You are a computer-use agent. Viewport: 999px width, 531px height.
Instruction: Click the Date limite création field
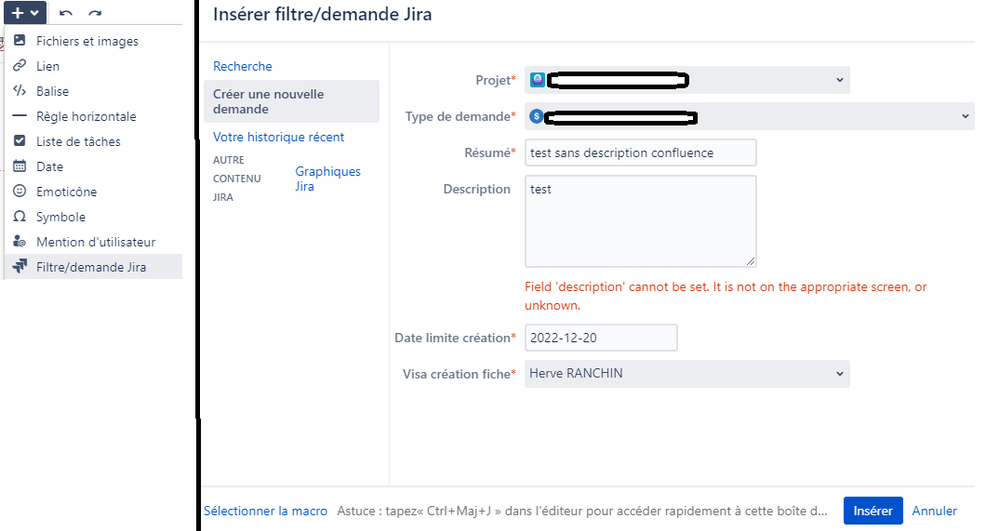pyautogui.click(x=601, y=338)
